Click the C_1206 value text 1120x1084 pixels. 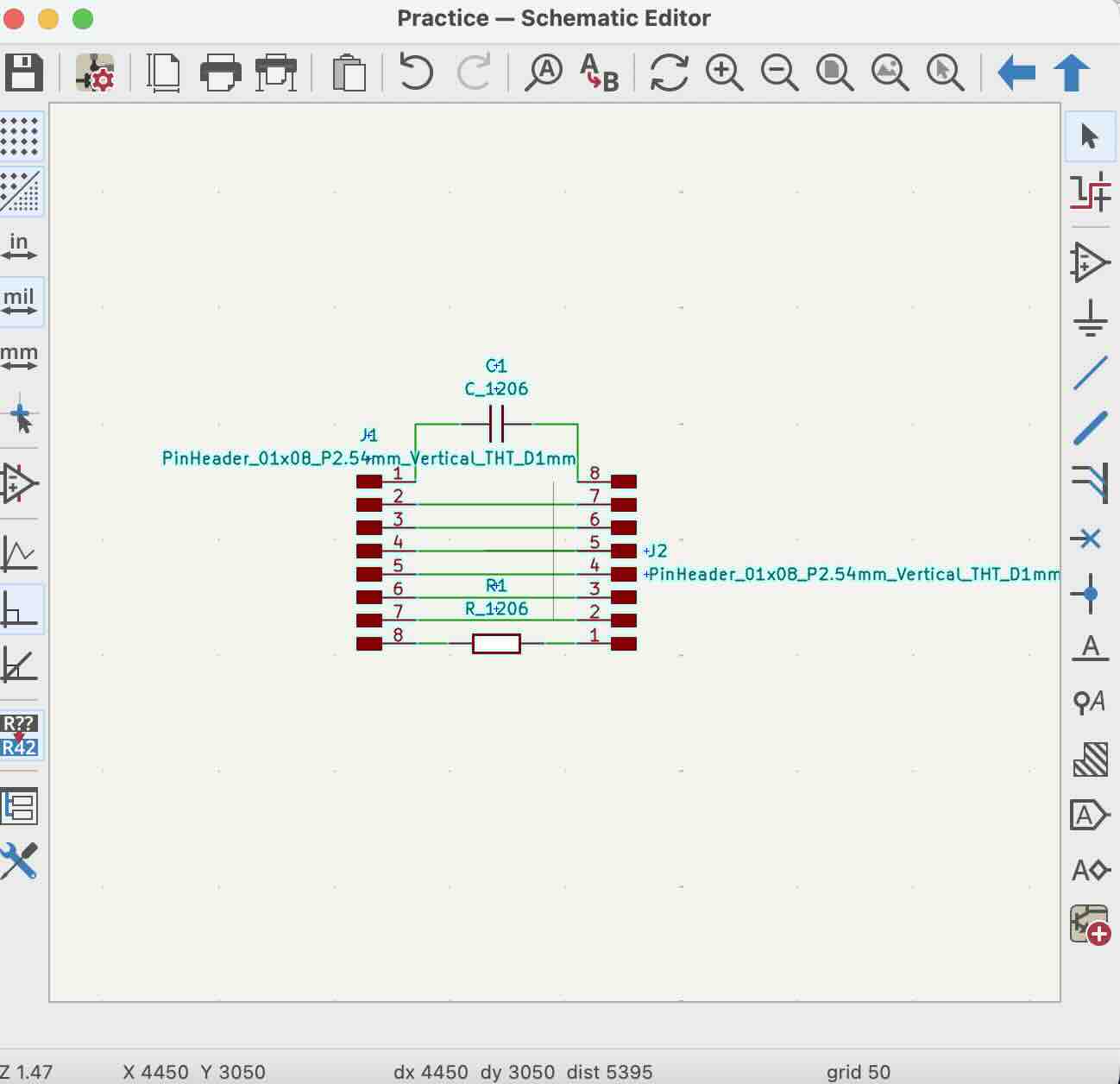[x=496, y=389]
